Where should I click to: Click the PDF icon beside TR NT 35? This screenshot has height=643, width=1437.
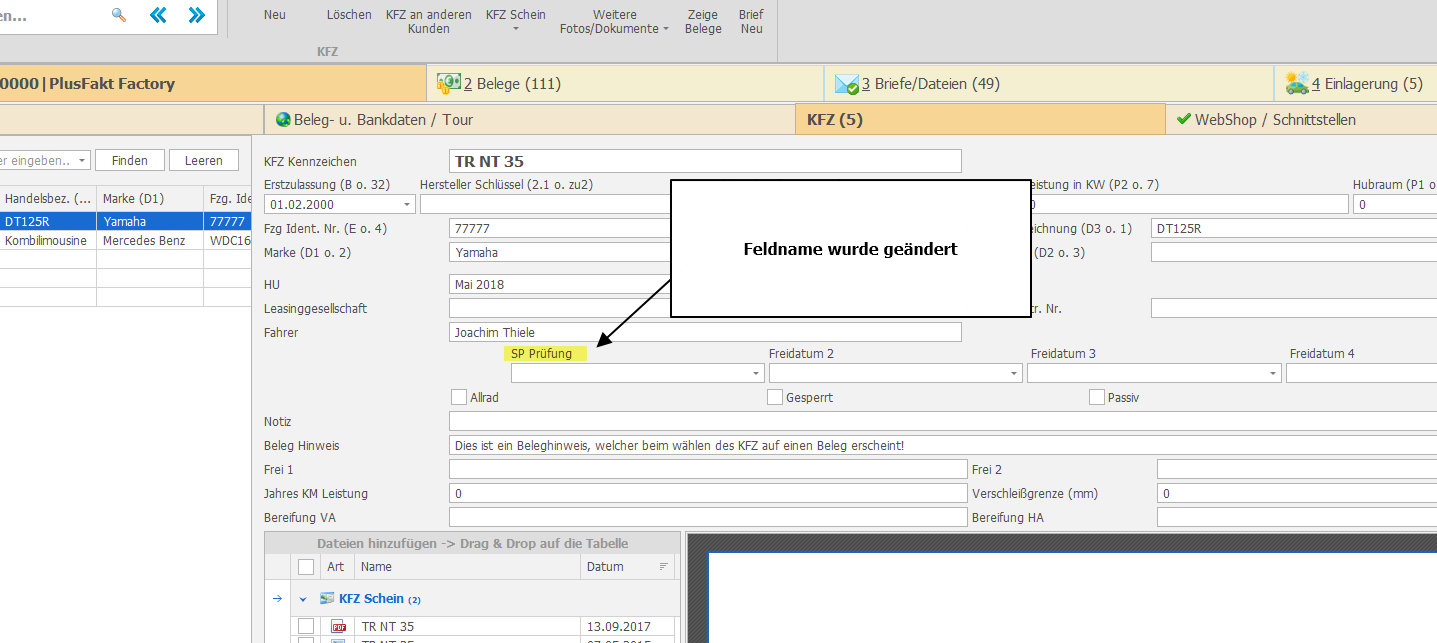click(x=337, y=627)
